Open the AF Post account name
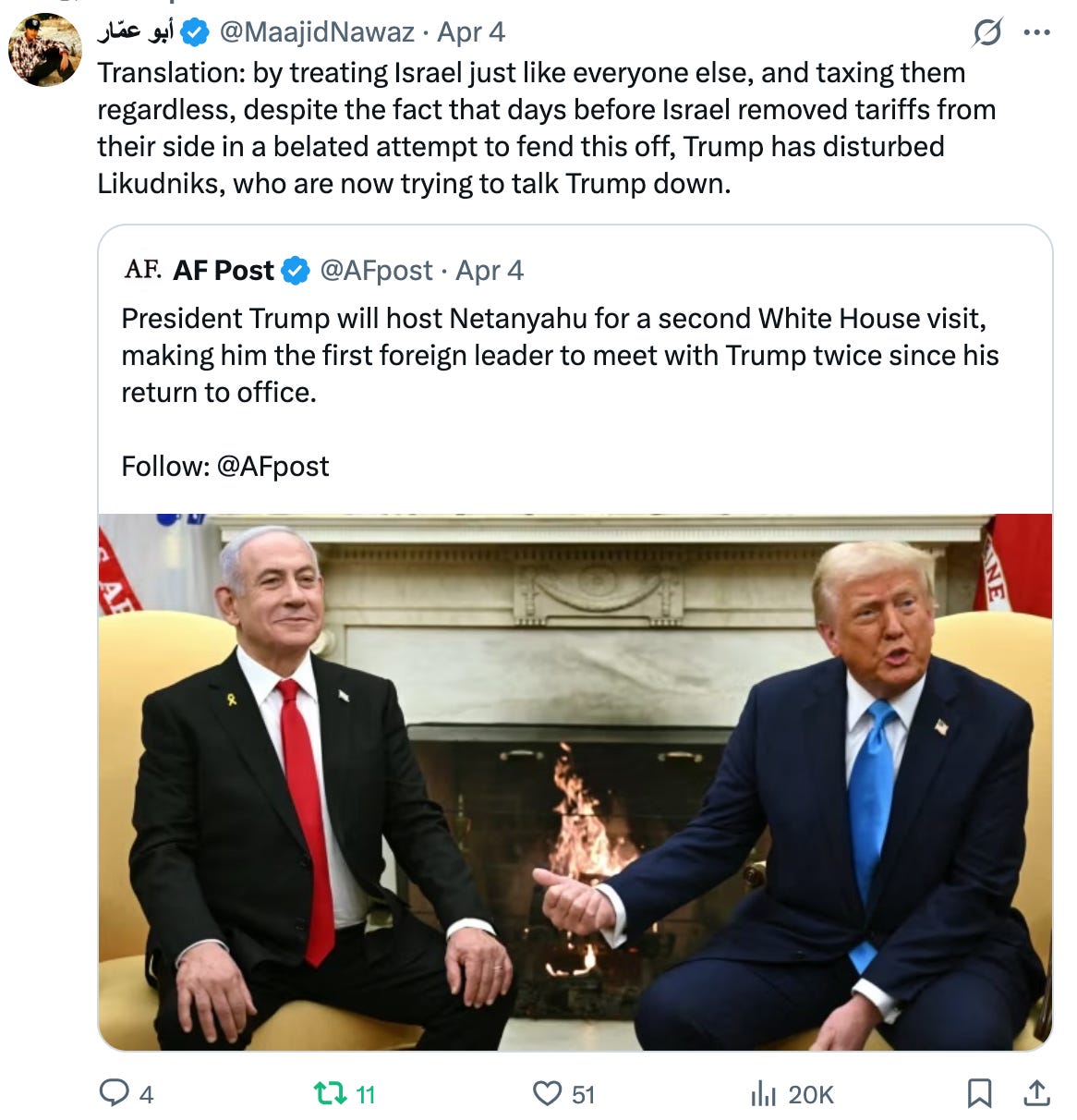This screenshot has height=1120, width=1077. point(224,270)
